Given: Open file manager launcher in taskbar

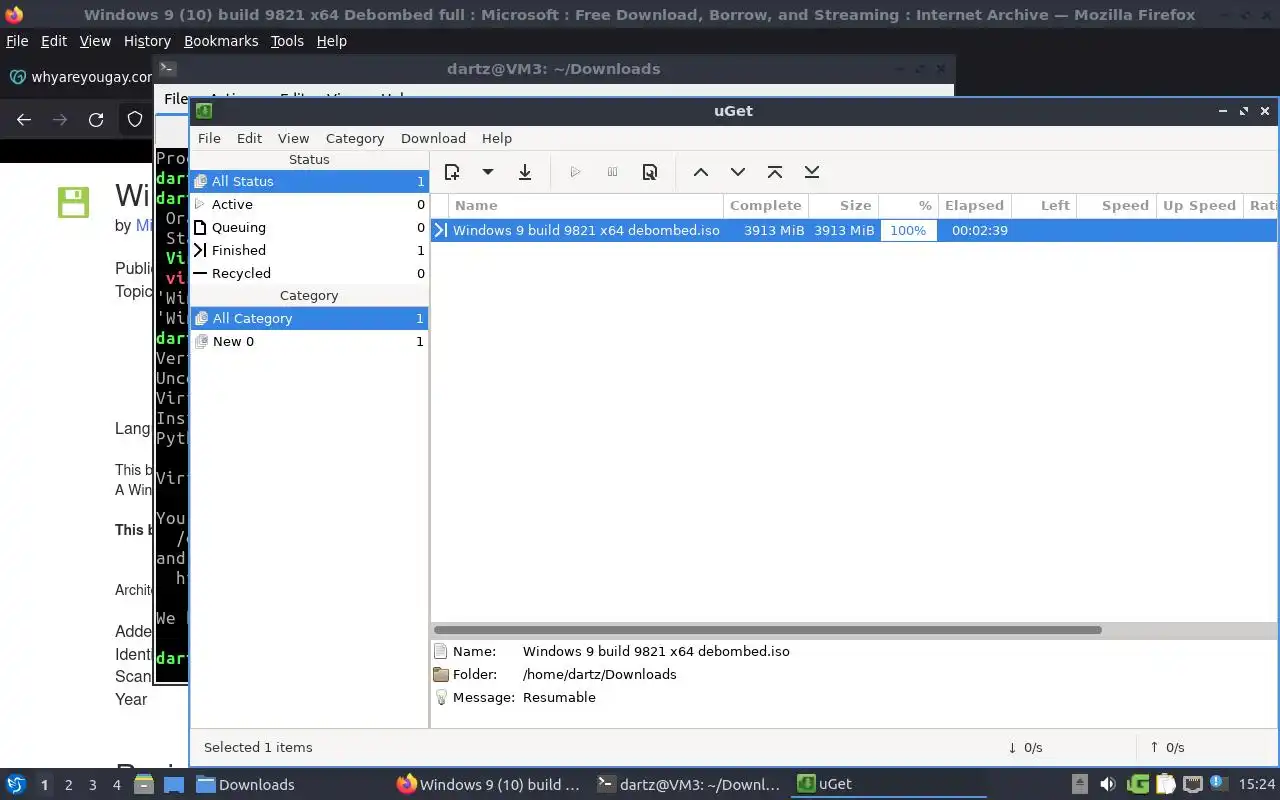Looking at the screenshot, I should [144, 785].
